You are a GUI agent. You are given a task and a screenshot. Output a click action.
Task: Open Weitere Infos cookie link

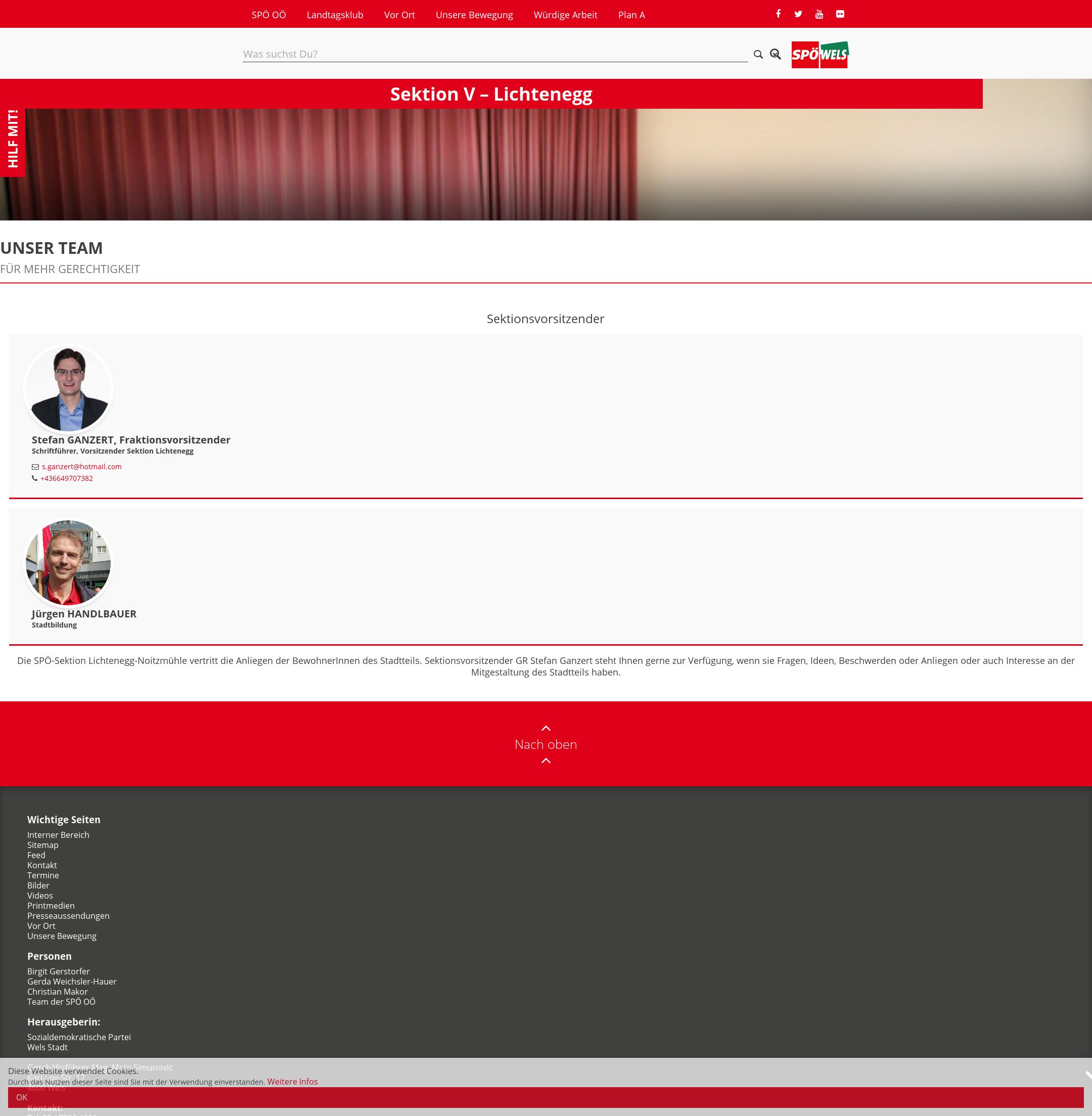pyautogui.click(x=293, y=1082)
